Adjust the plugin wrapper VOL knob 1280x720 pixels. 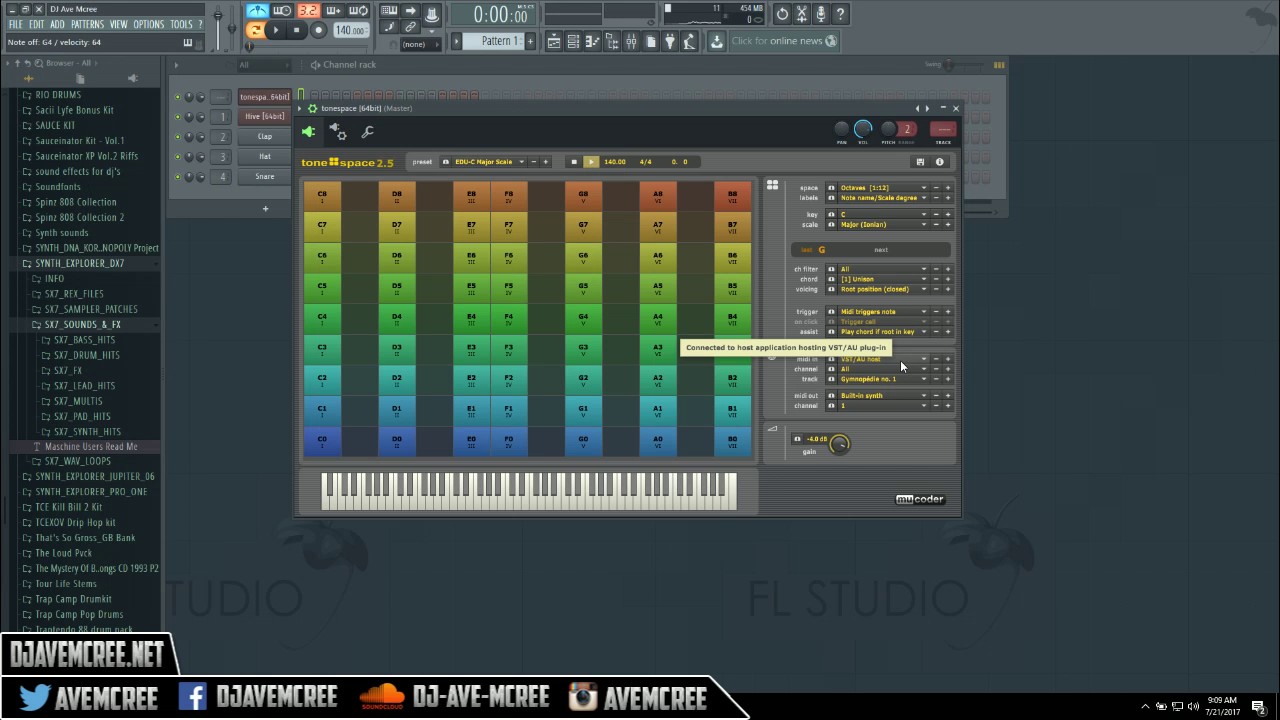pyautogui.click(x=863, y=129)
